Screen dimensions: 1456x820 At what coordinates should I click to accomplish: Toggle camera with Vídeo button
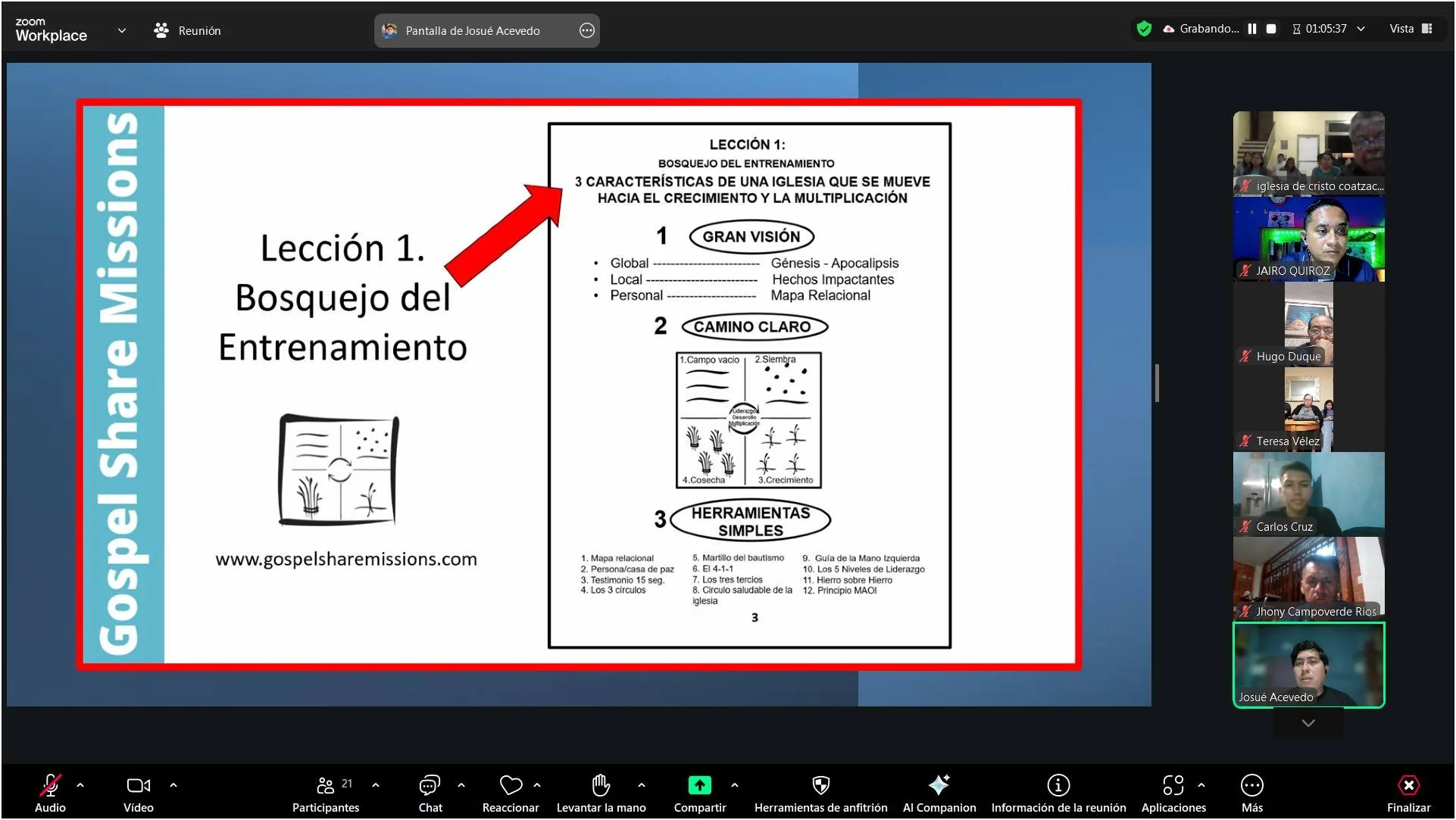(138, 786)
